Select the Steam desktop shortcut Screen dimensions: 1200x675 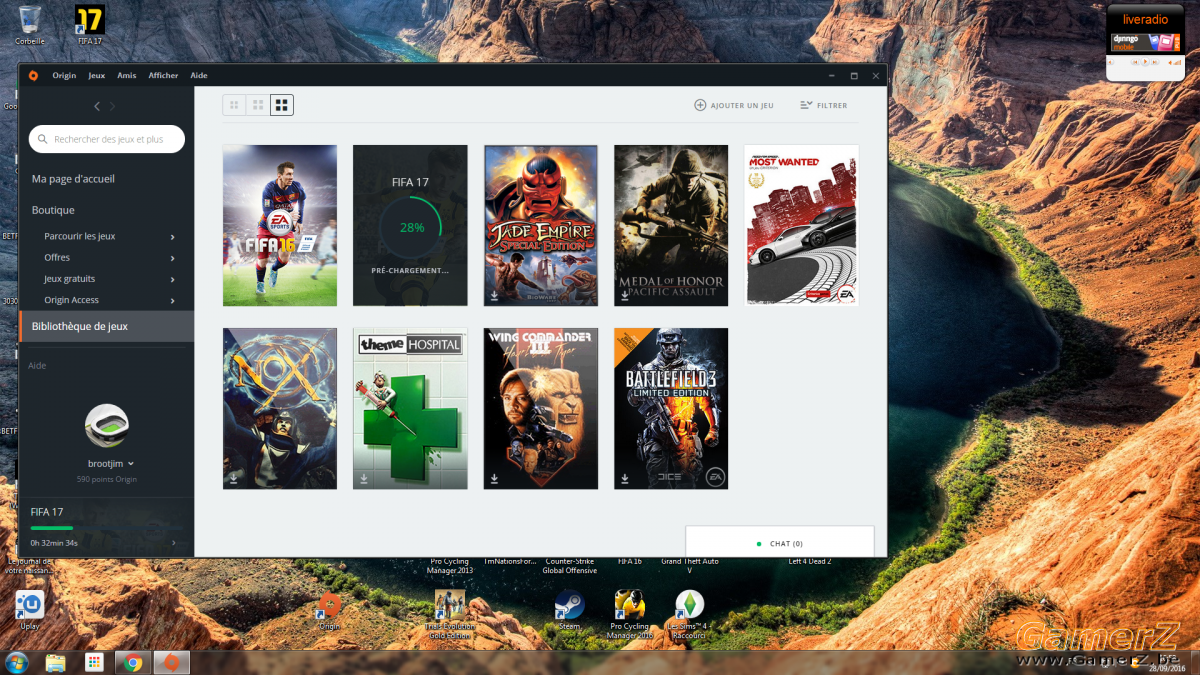point(569,610)
